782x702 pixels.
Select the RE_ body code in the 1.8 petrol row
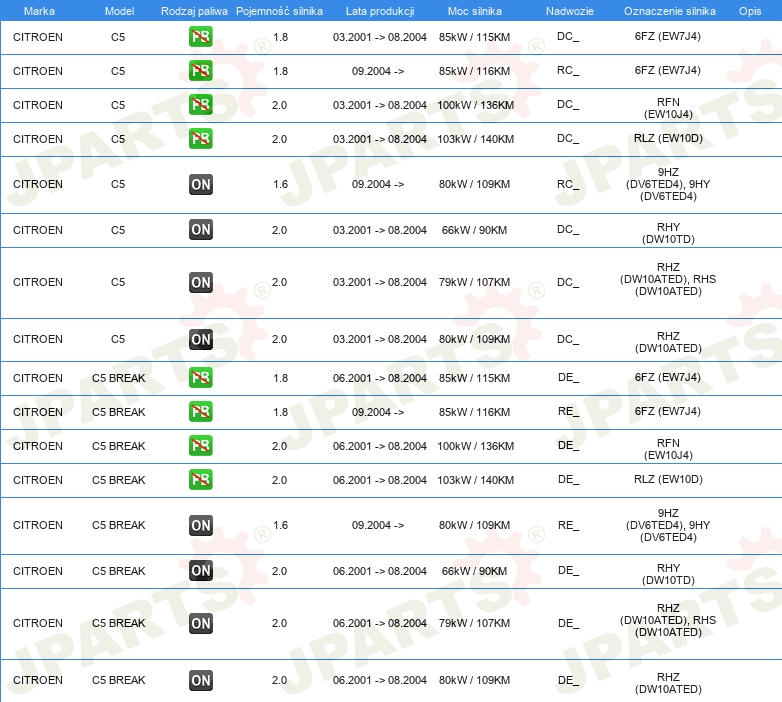(568, 411)
